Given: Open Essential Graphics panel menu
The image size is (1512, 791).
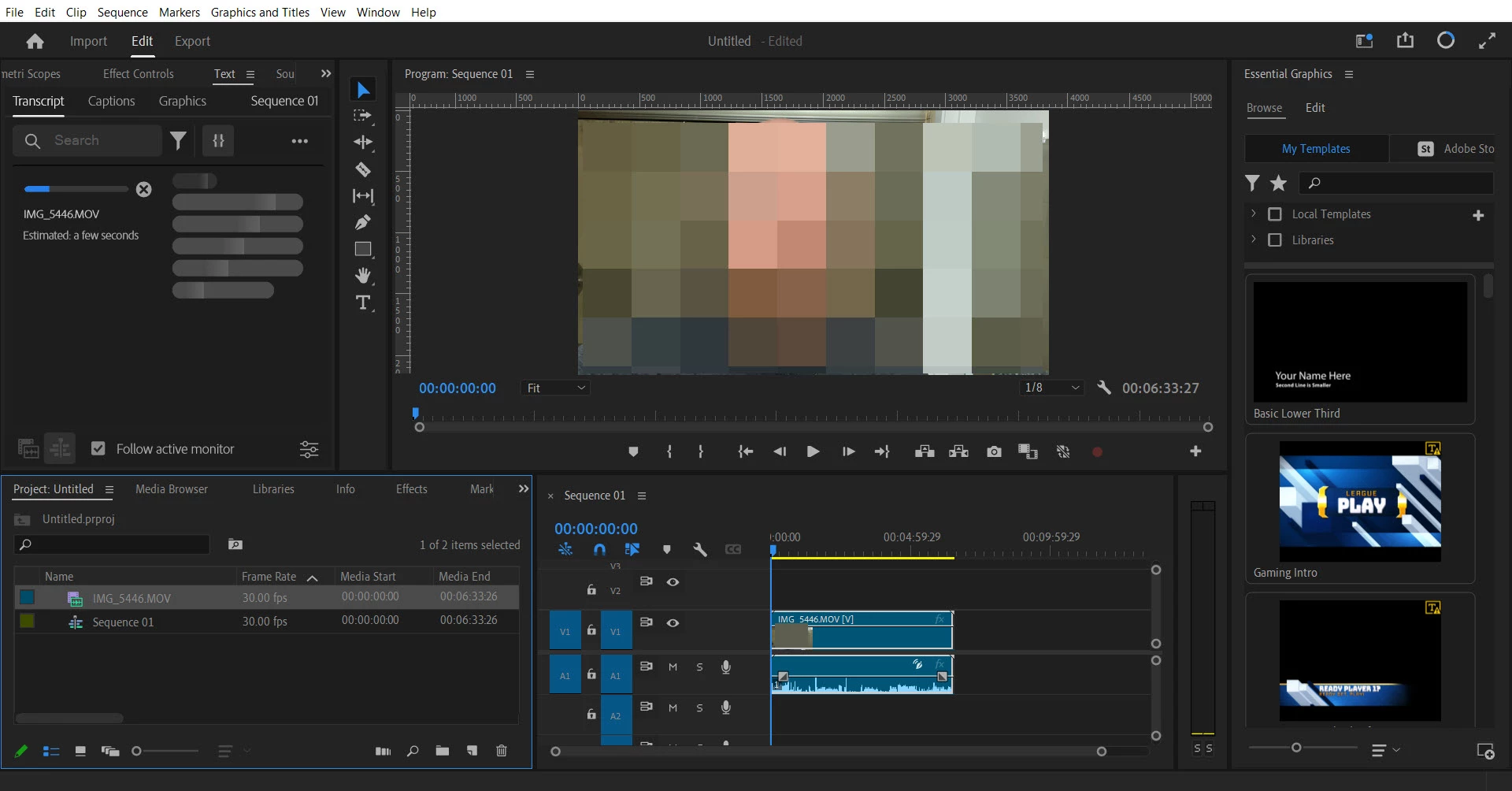Looking at the screenshot, I should (x=1349, y=74).
